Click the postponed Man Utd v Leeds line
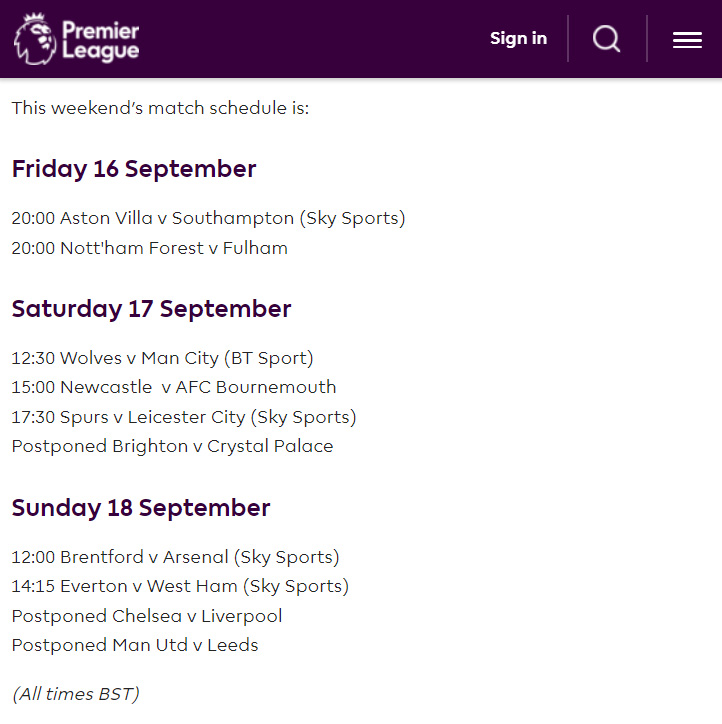Viewport: 722px width, 724px height. tap(135, 646)
